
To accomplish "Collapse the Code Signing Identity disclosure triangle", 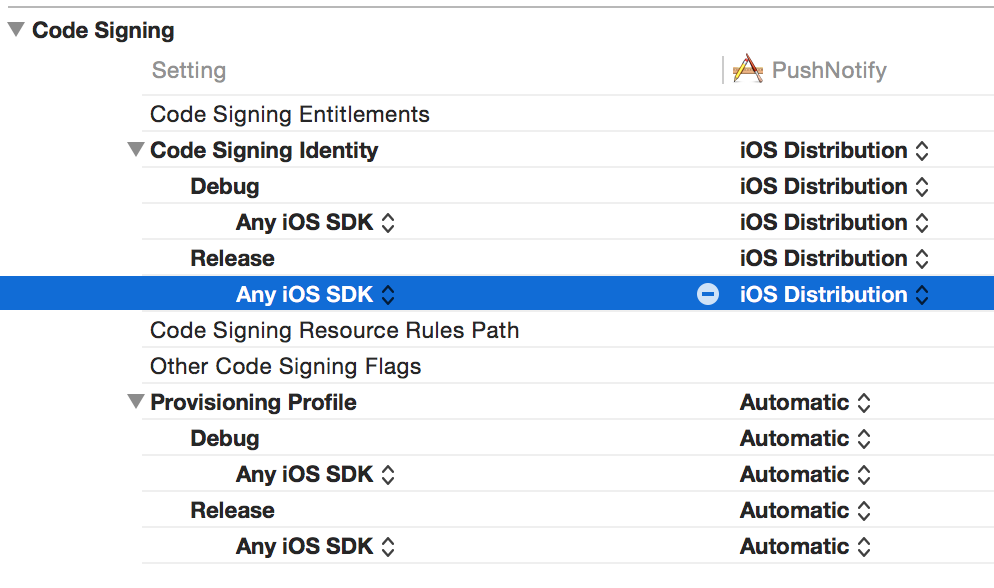I will (136, 150).
